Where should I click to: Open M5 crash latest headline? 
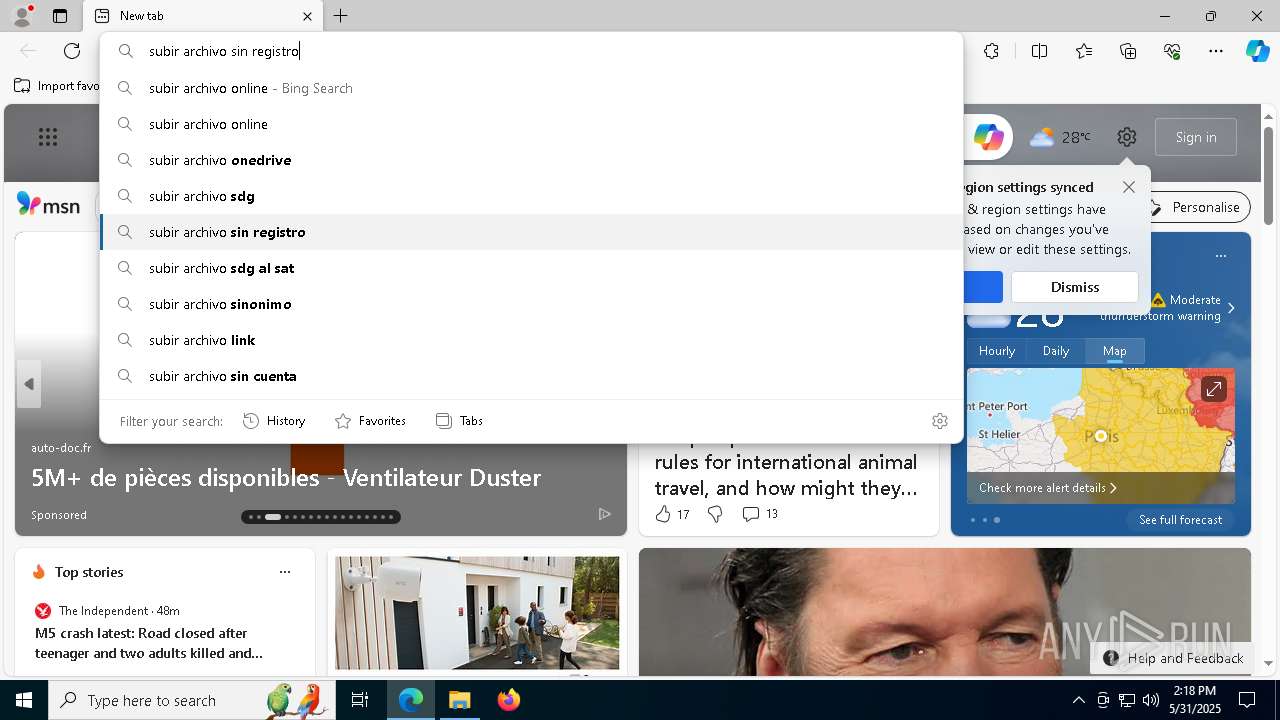pos(149,643)
